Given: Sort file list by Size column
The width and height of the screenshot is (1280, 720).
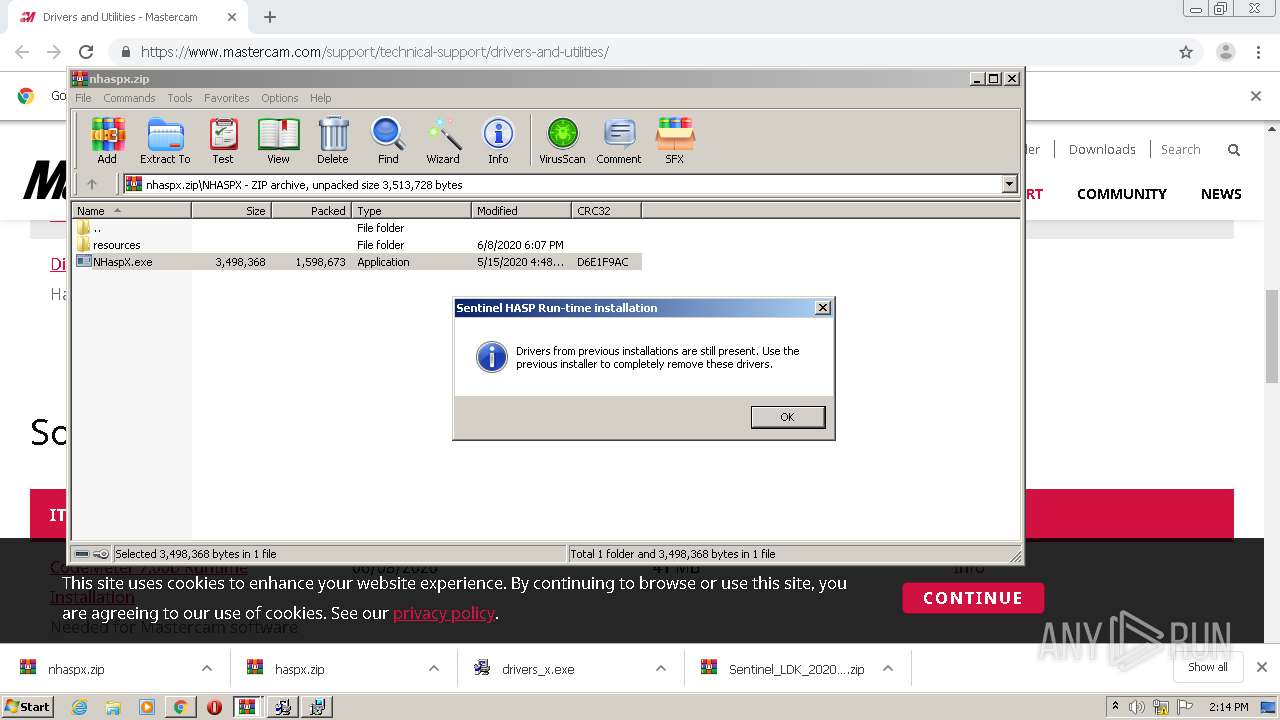Looking at the screenshot, I should [x=231, y=211].
